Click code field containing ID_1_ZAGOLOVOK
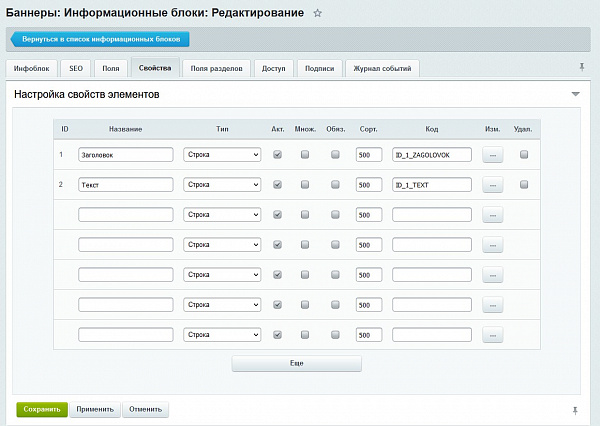 point(432,155)
